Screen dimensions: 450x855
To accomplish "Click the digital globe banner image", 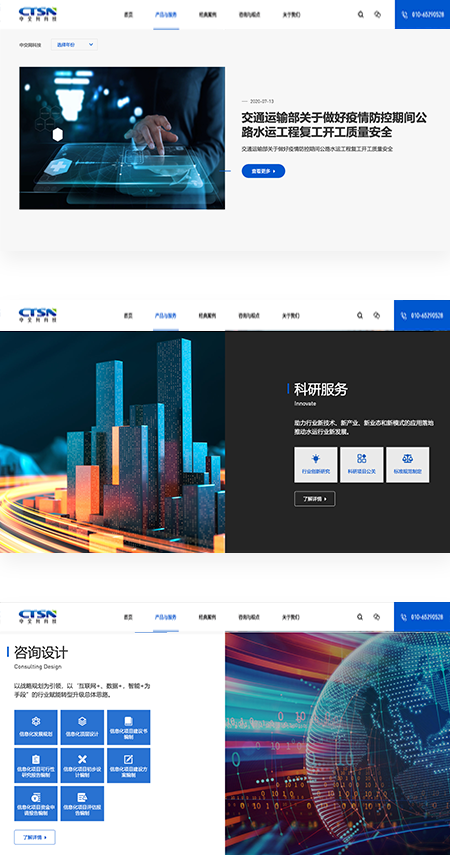I will [x=338, y=744].
